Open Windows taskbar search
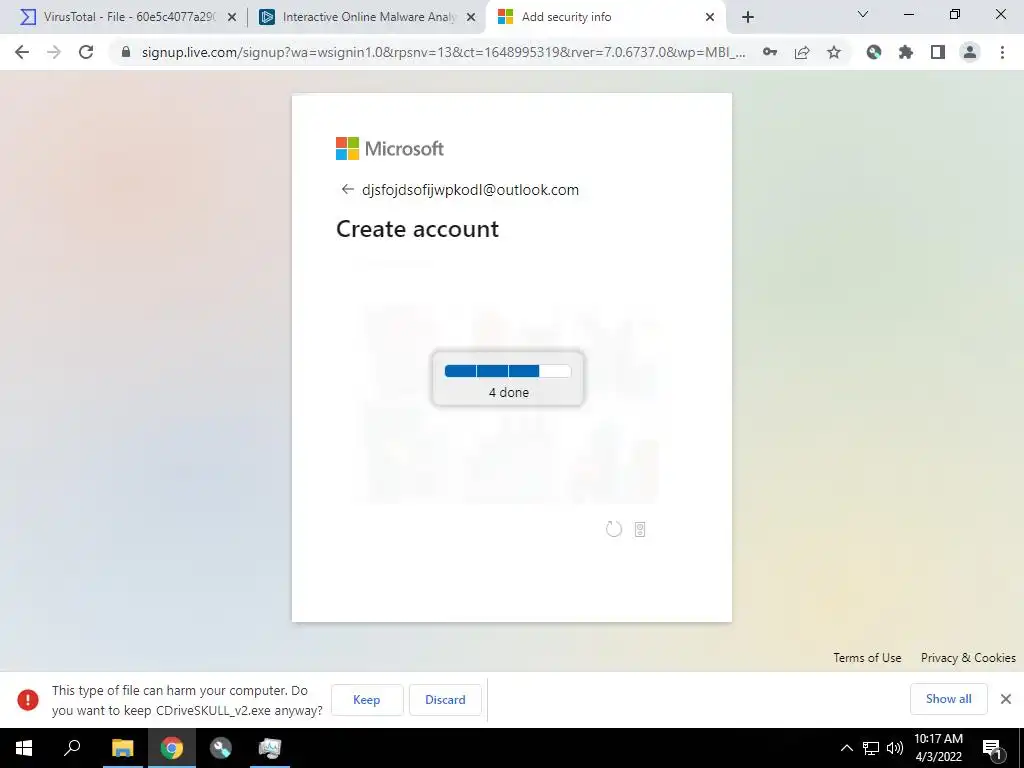 72,748
